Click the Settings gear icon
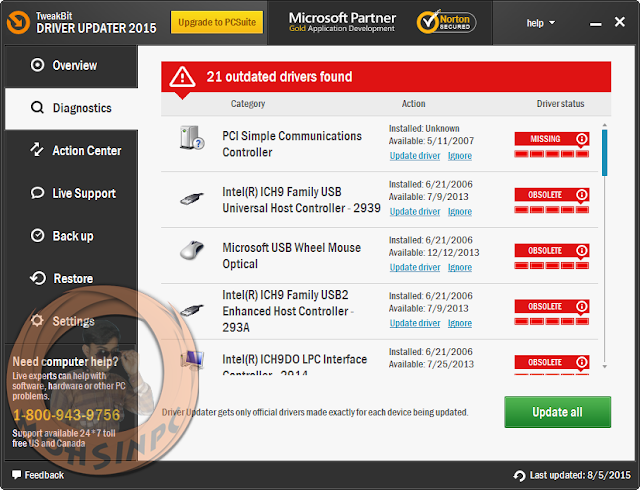This screenshot has height=490, width=640. (x=37, y=321)
